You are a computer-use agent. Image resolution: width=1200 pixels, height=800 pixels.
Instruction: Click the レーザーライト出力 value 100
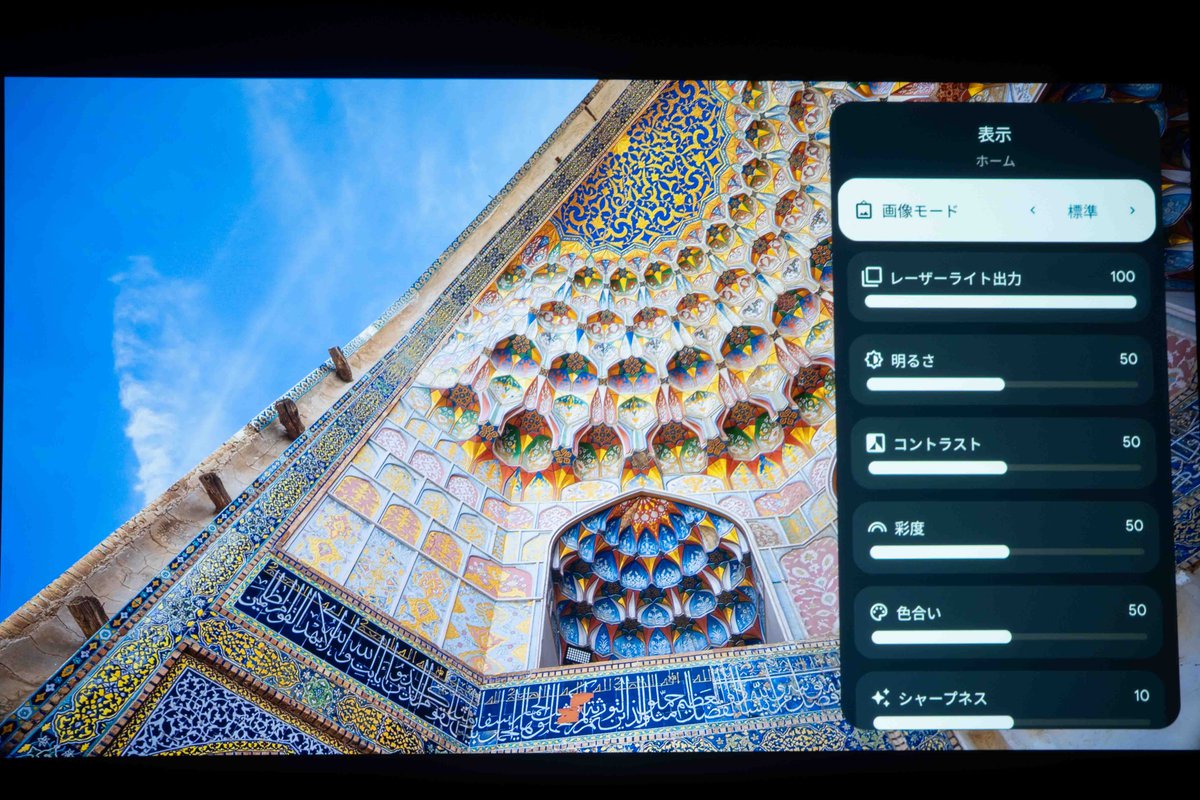(1122, 277)
